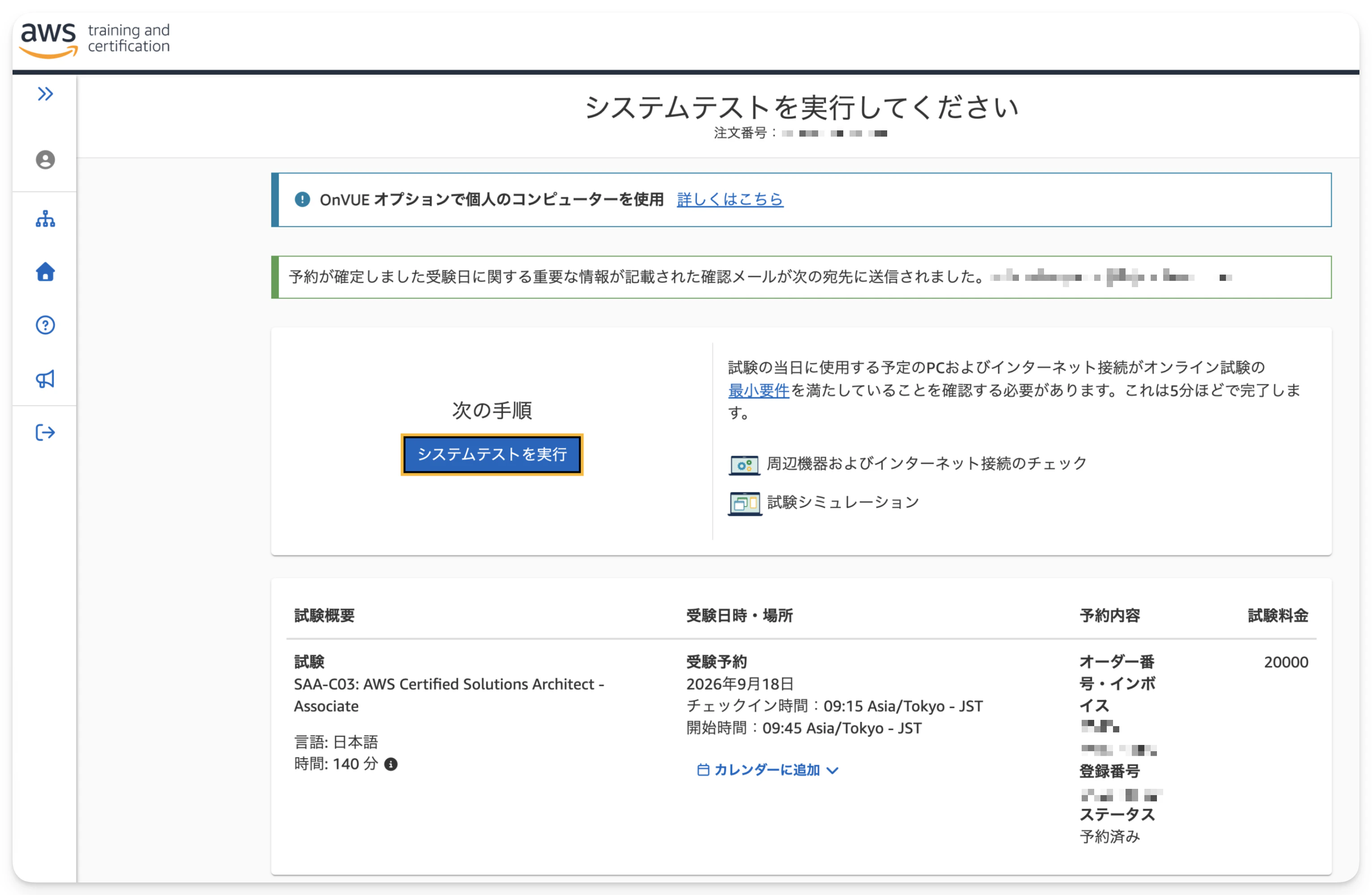Click the exam simulation icon
The width and height of the screenshot is (1372, 895).
pyautogui.click(x=744, y=503)
